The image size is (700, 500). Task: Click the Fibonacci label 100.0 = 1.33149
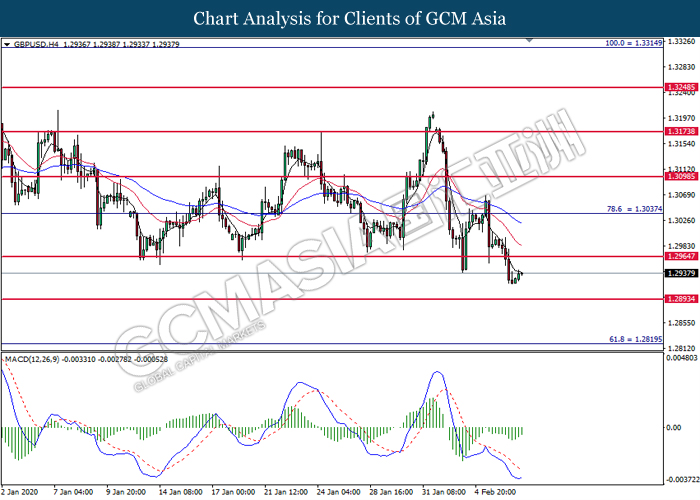633,43
